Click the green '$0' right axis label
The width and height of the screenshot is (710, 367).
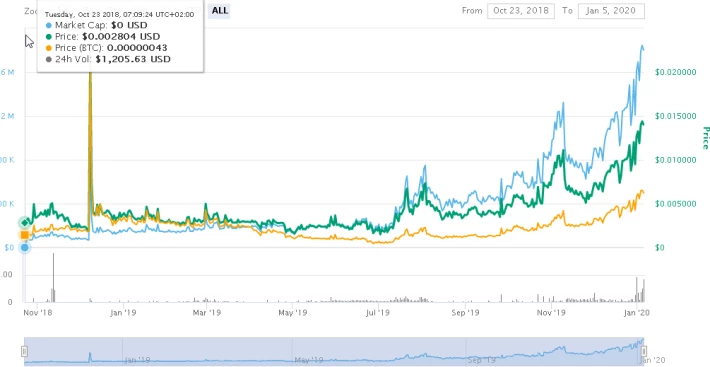point(659,248)
